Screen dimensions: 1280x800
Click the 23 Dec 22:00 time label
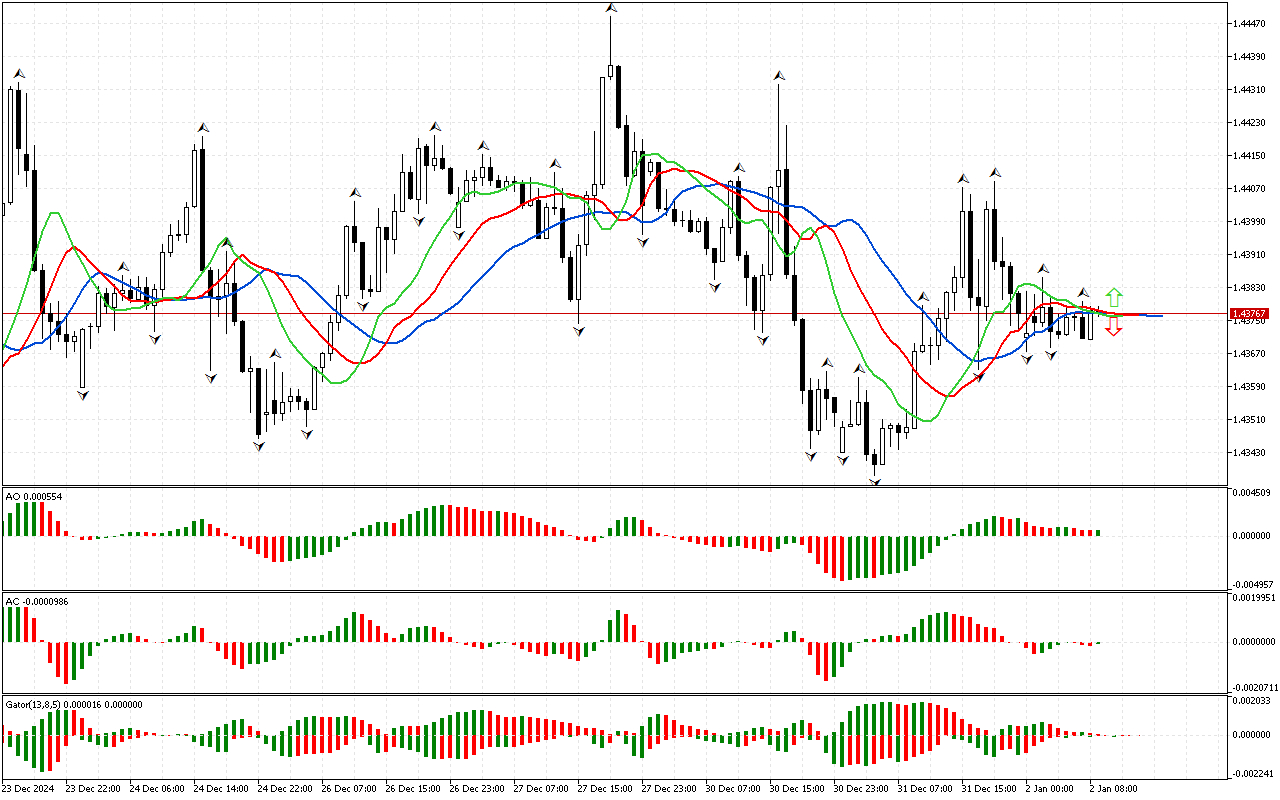[93, 789]
